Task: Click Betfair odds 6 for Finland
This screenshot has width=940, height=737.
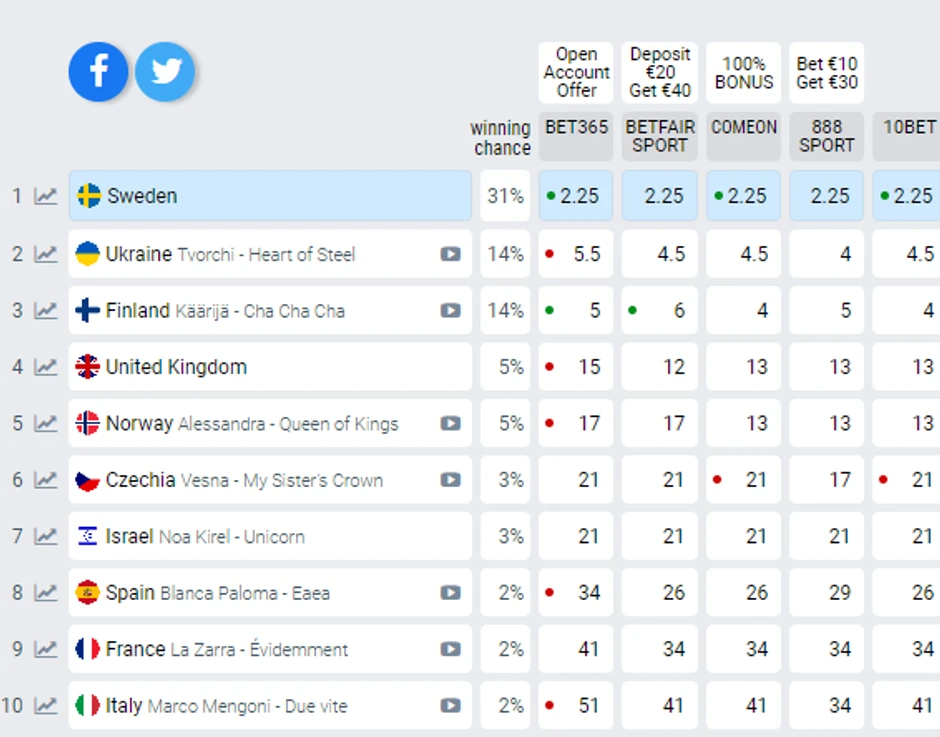Action: 660,311
